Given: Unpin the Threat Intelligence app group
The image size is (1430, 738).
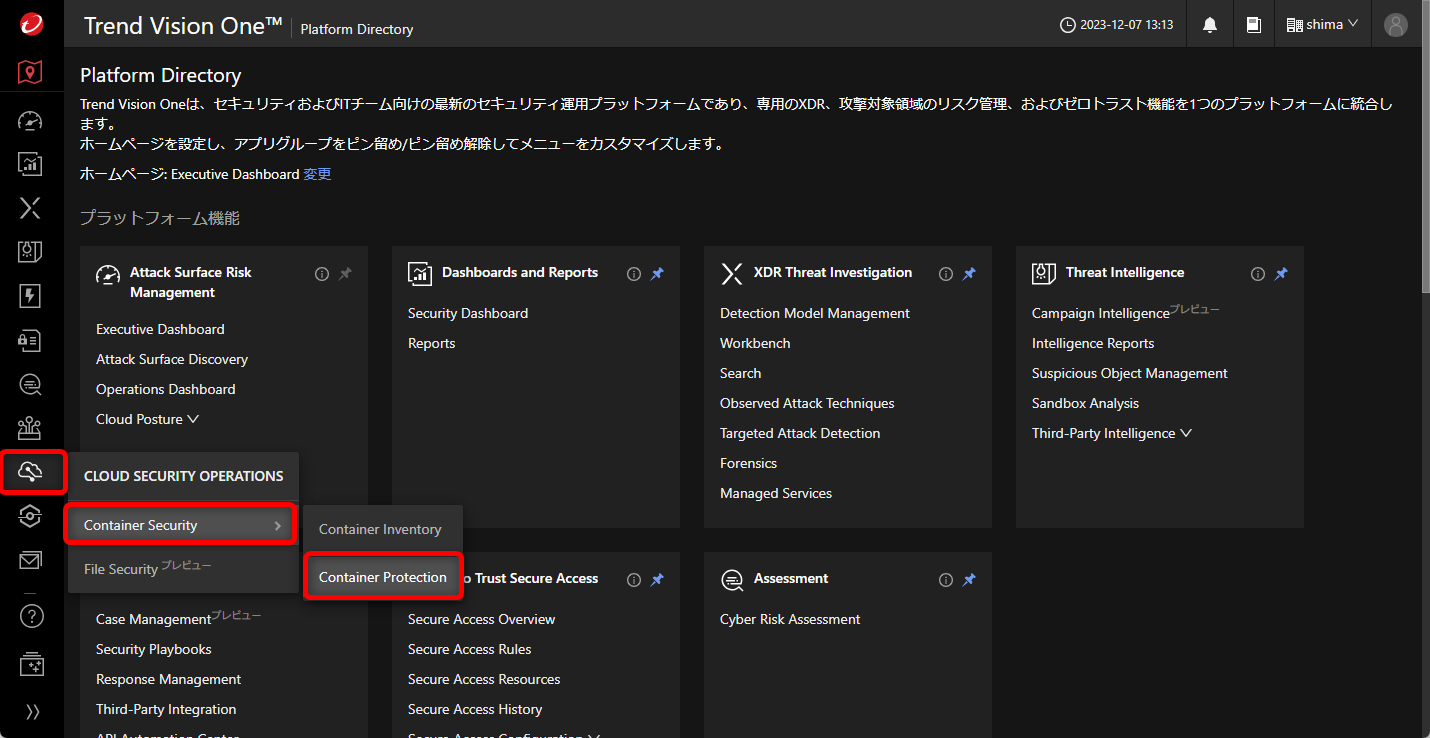Looking at the screenshot, I should [x=1281, y=272].
